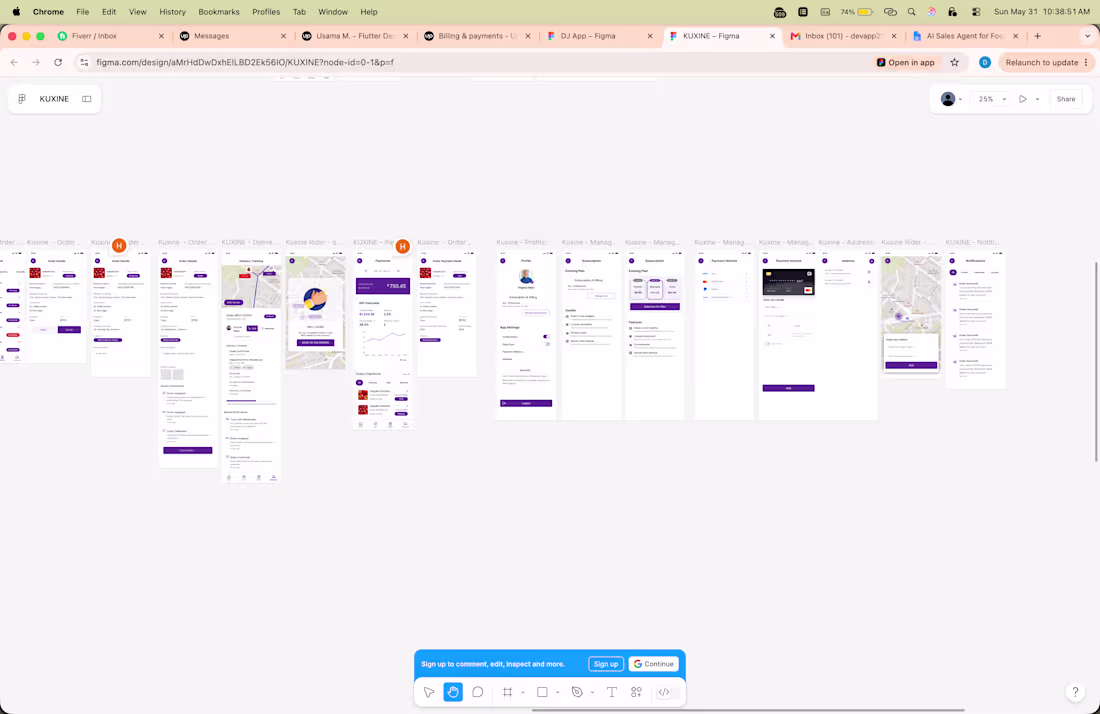Click the H avatar on Order frame
Screen dimensions: 1100x714
pyautogui.click(x=119, y=245)
